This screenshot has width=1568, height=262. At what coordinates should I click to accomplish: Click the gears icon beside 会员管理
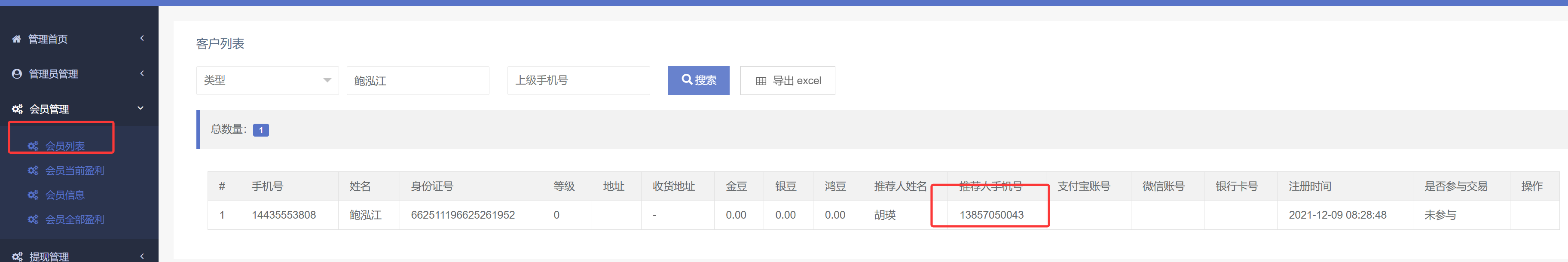(17, 109)
